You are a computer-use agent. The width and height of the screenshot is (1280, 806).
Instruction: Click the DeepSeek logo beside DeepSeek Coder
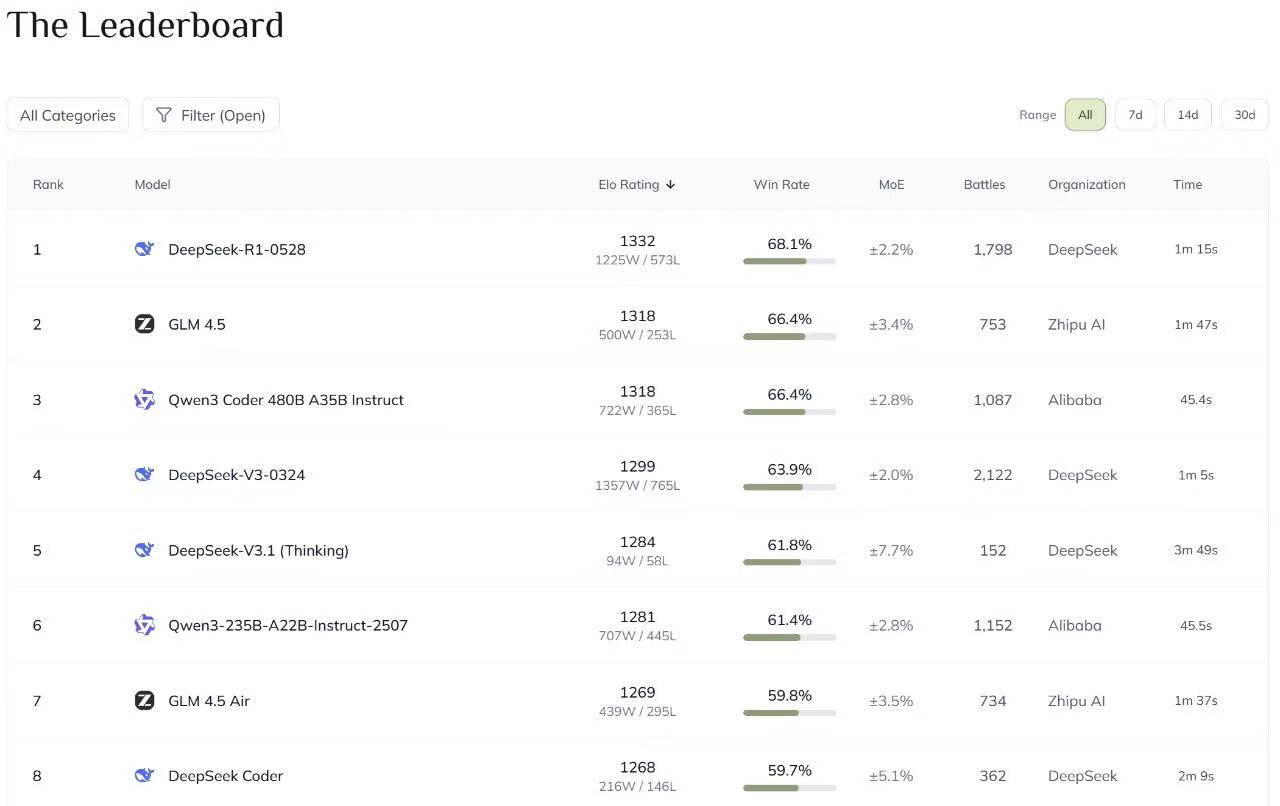click(x=145, y=775)
